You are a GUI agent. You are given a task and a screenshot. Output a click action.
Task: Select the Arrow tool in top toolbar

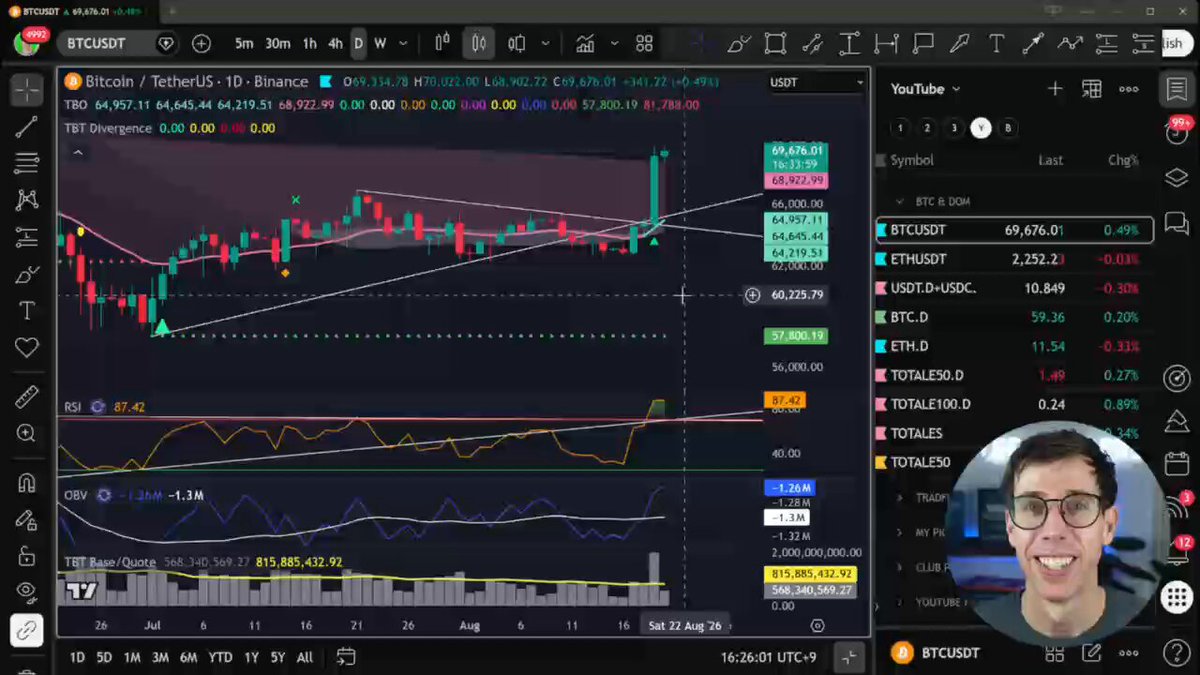tap(1034, 44)
